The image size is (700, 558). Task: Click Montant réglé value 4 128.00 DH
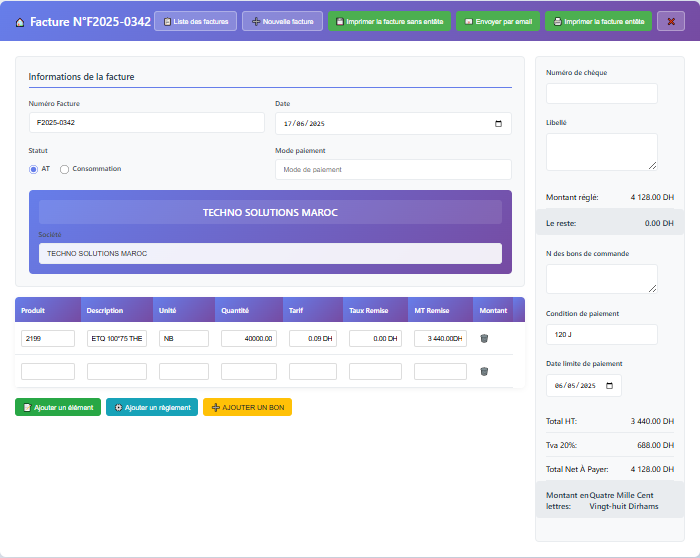(652, 197)
